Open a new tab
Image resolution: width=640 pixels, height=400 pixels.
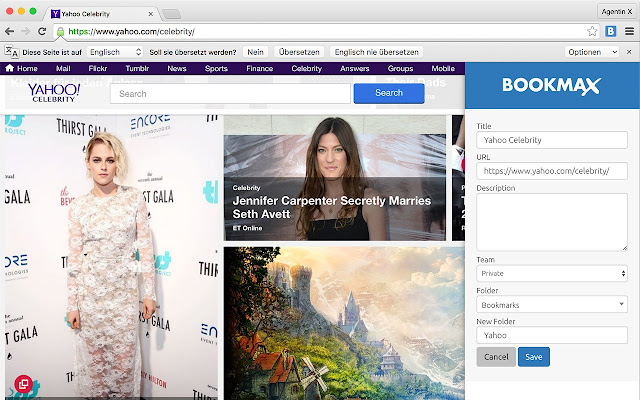[171, 15]
